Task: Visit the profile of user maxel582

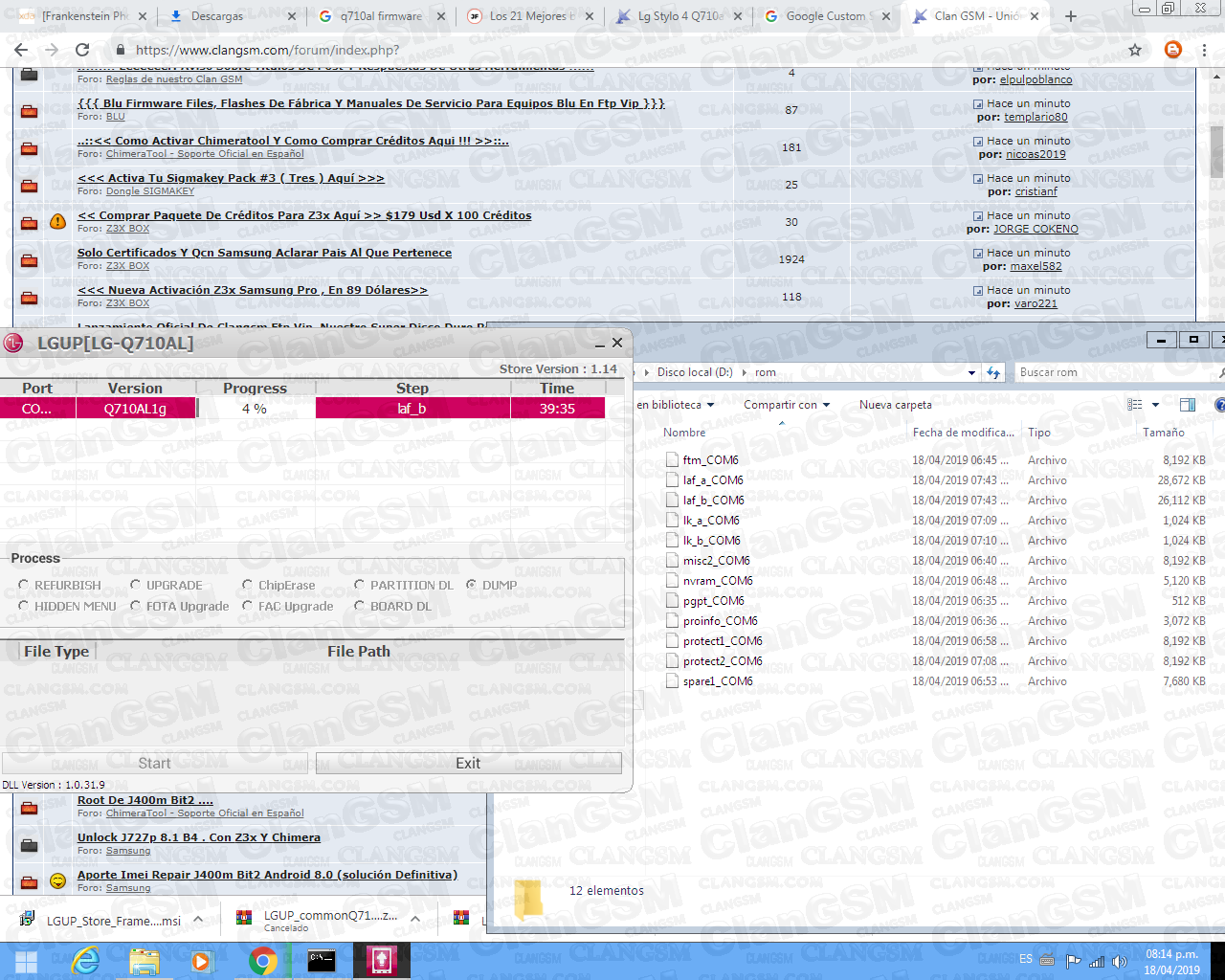Action: coord(1036,266)
